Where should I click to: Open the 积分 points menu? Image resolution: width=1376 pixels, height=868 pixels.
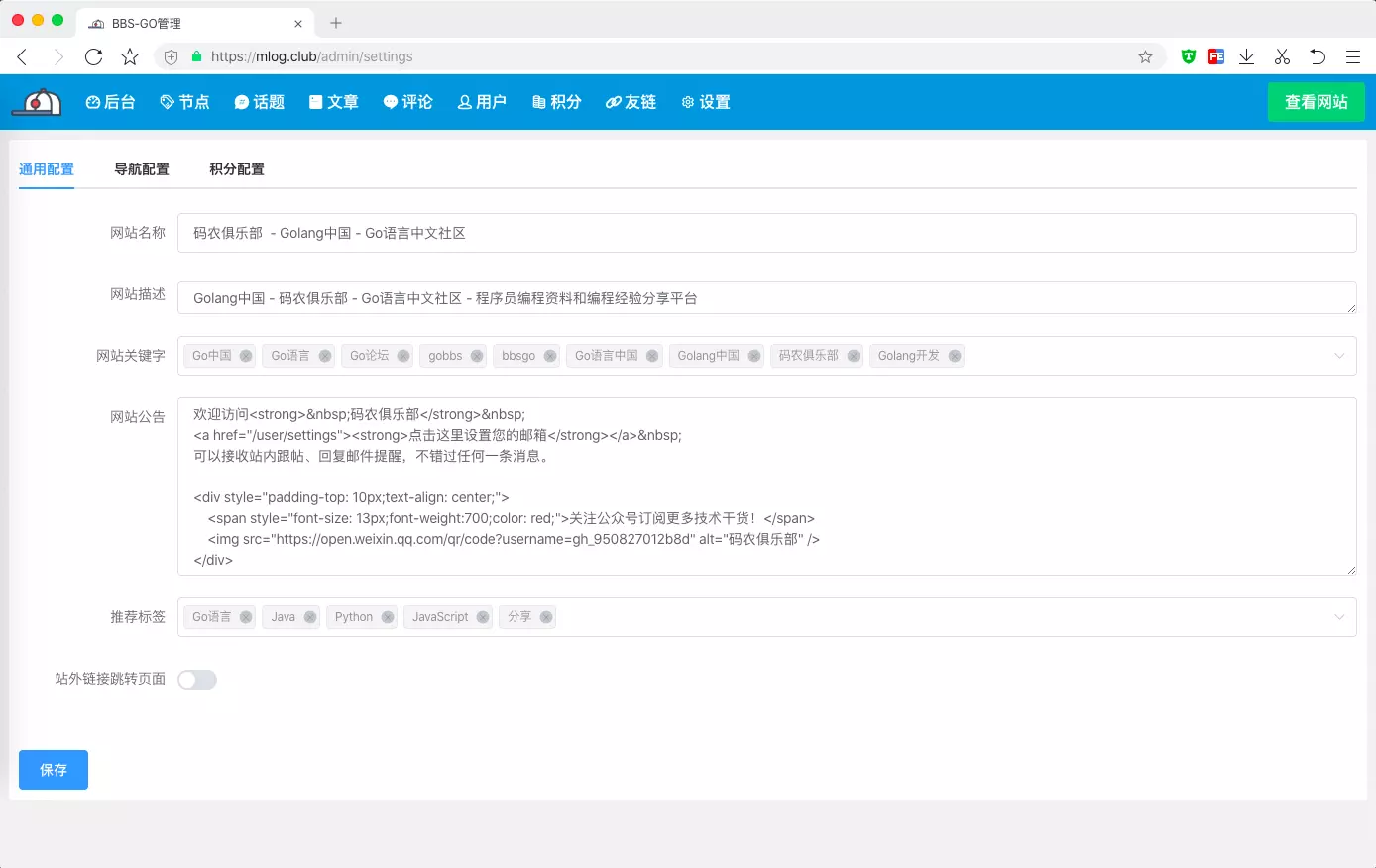pos(556,102)
